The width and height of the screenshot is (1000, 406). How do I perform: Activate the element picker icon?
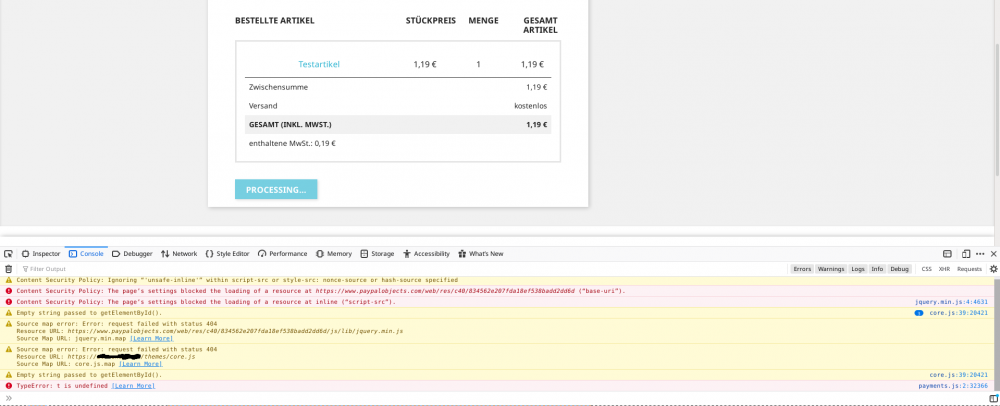pos(8,254)
